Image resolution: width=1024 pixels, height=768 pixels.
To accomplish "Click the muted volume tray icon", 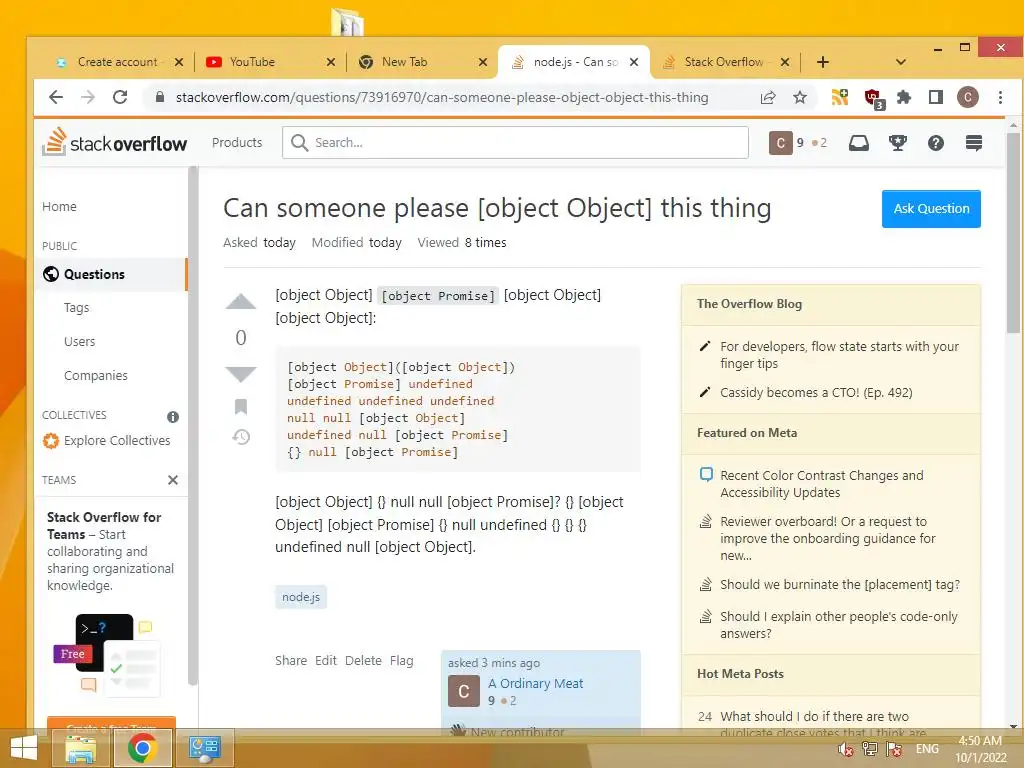I will [846, 749].
